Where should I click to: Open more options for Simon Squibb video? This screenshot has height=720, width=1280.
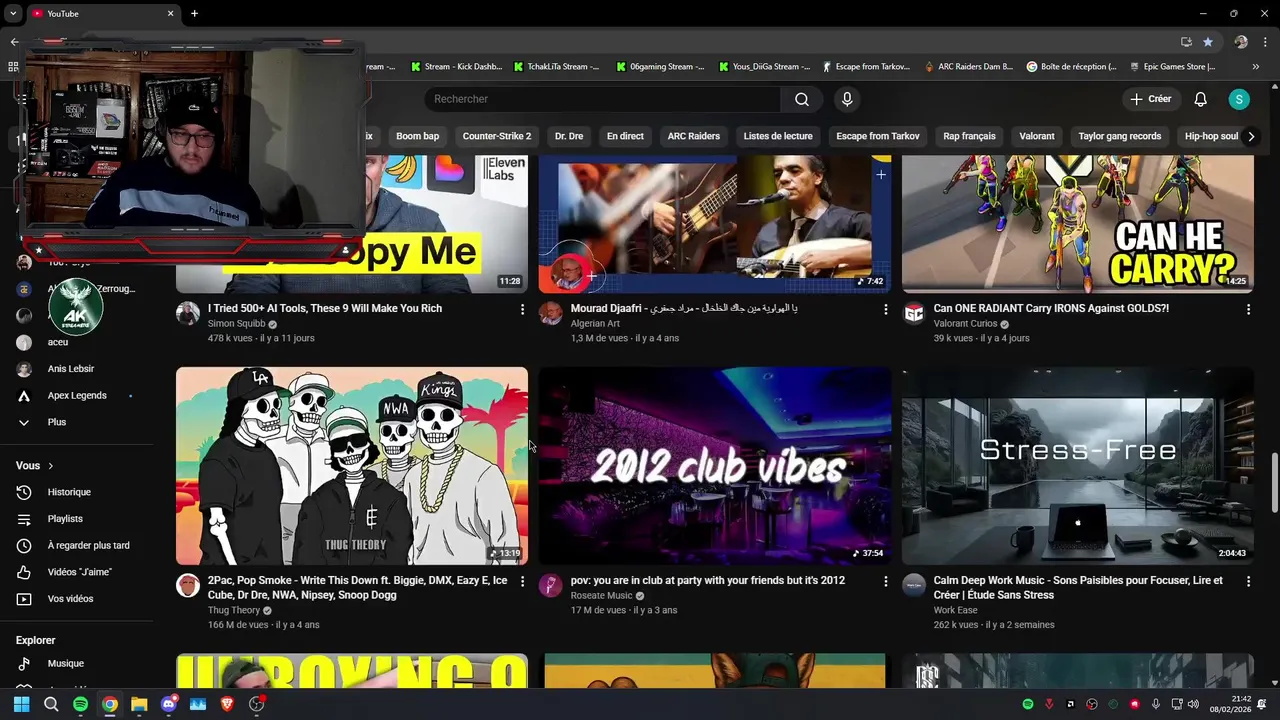(522, 310)
